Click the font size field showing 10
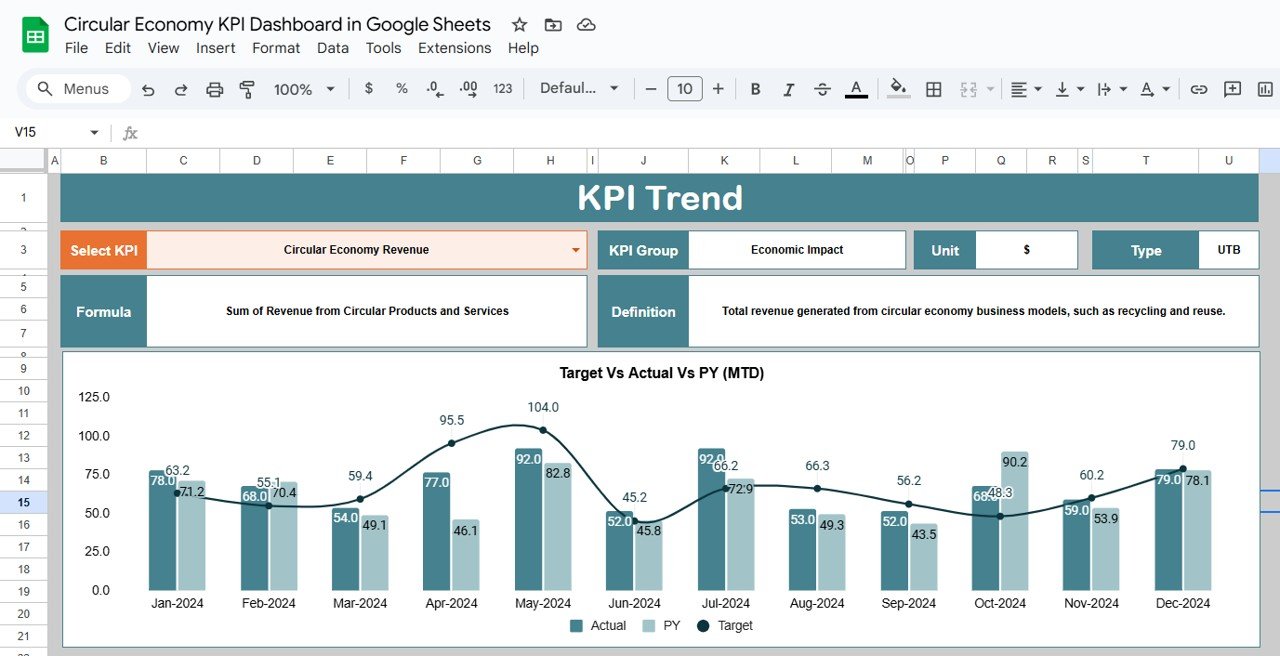1280x656 pixels. (685, 88)
